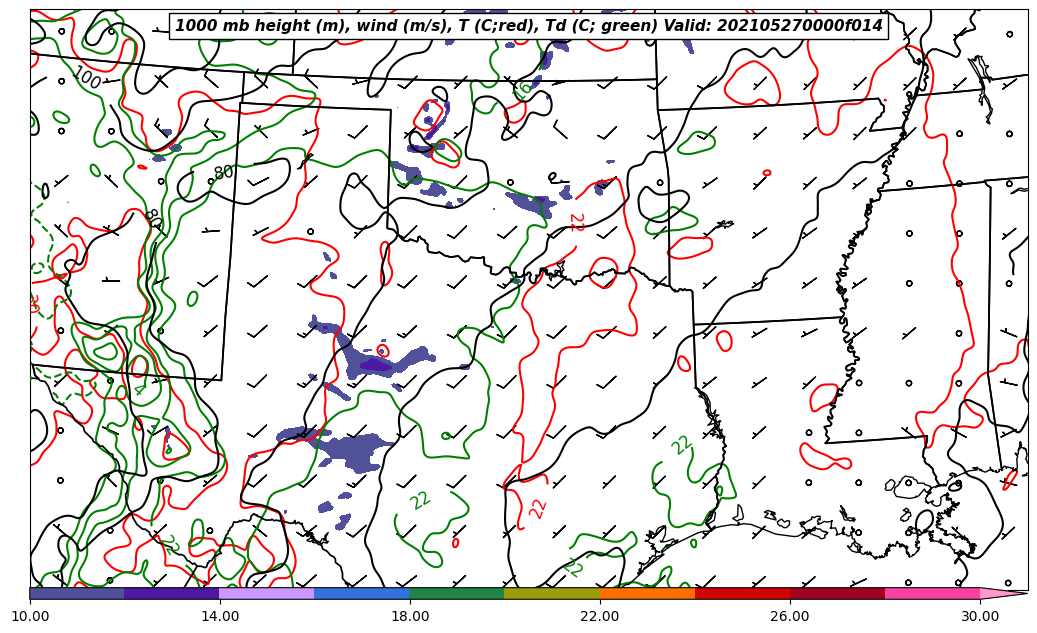Click the 22.00 colorbar tick label
The image size is (1037, 633).
pos(600,616)
